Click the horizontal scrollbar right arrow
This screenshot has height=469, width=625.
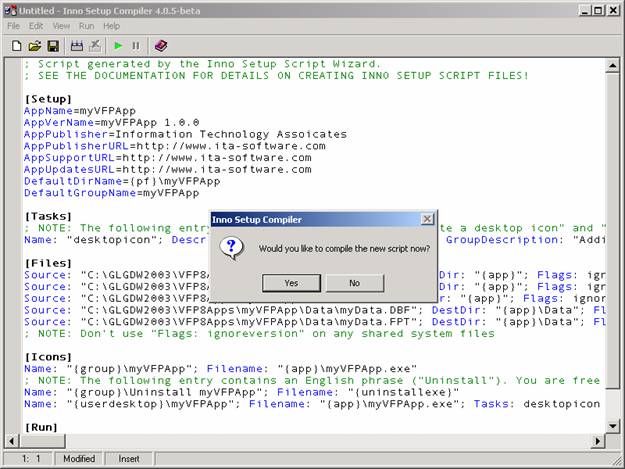[x=597, y=441]
